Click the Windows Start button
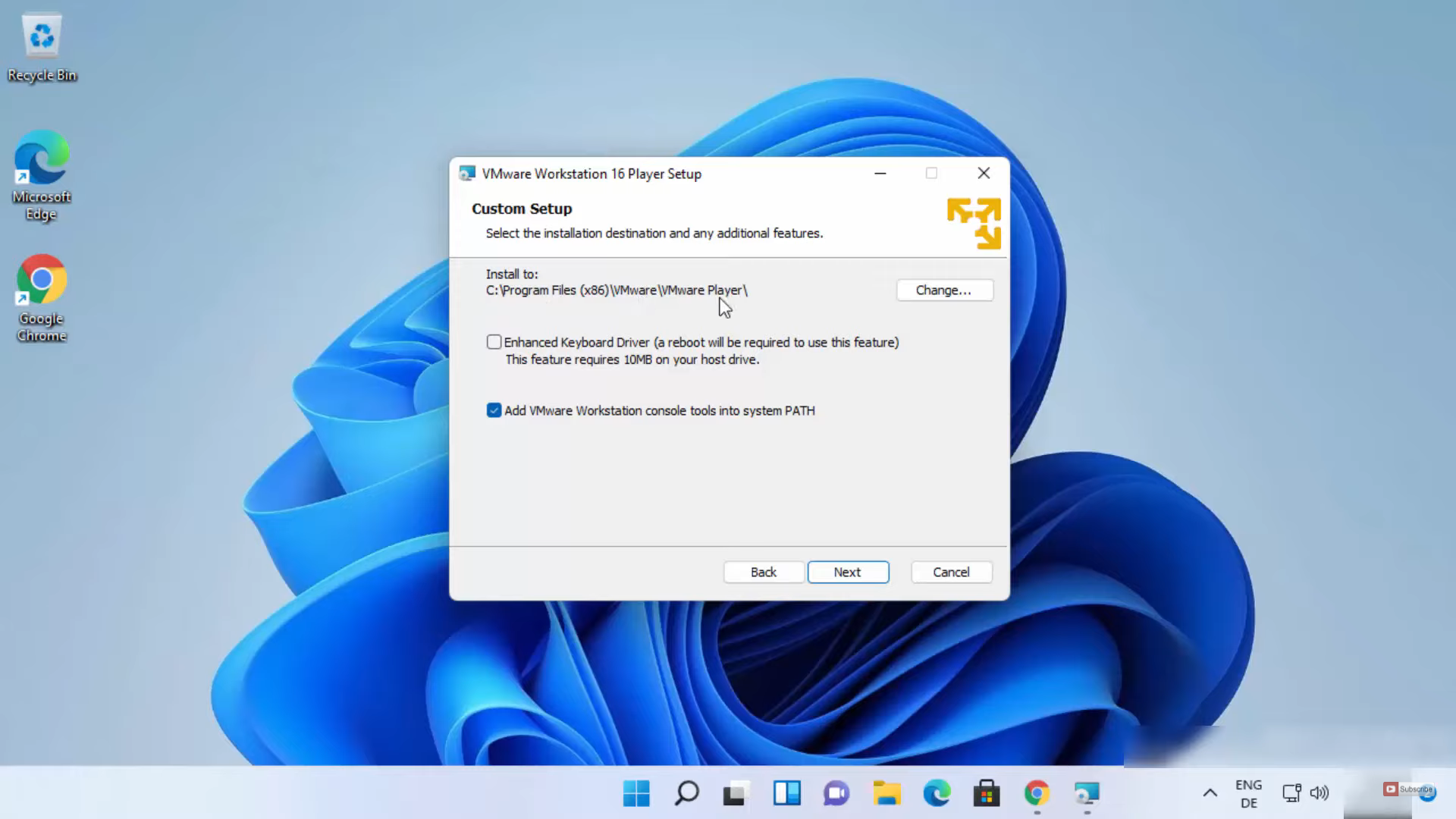 tap(636, 793)
